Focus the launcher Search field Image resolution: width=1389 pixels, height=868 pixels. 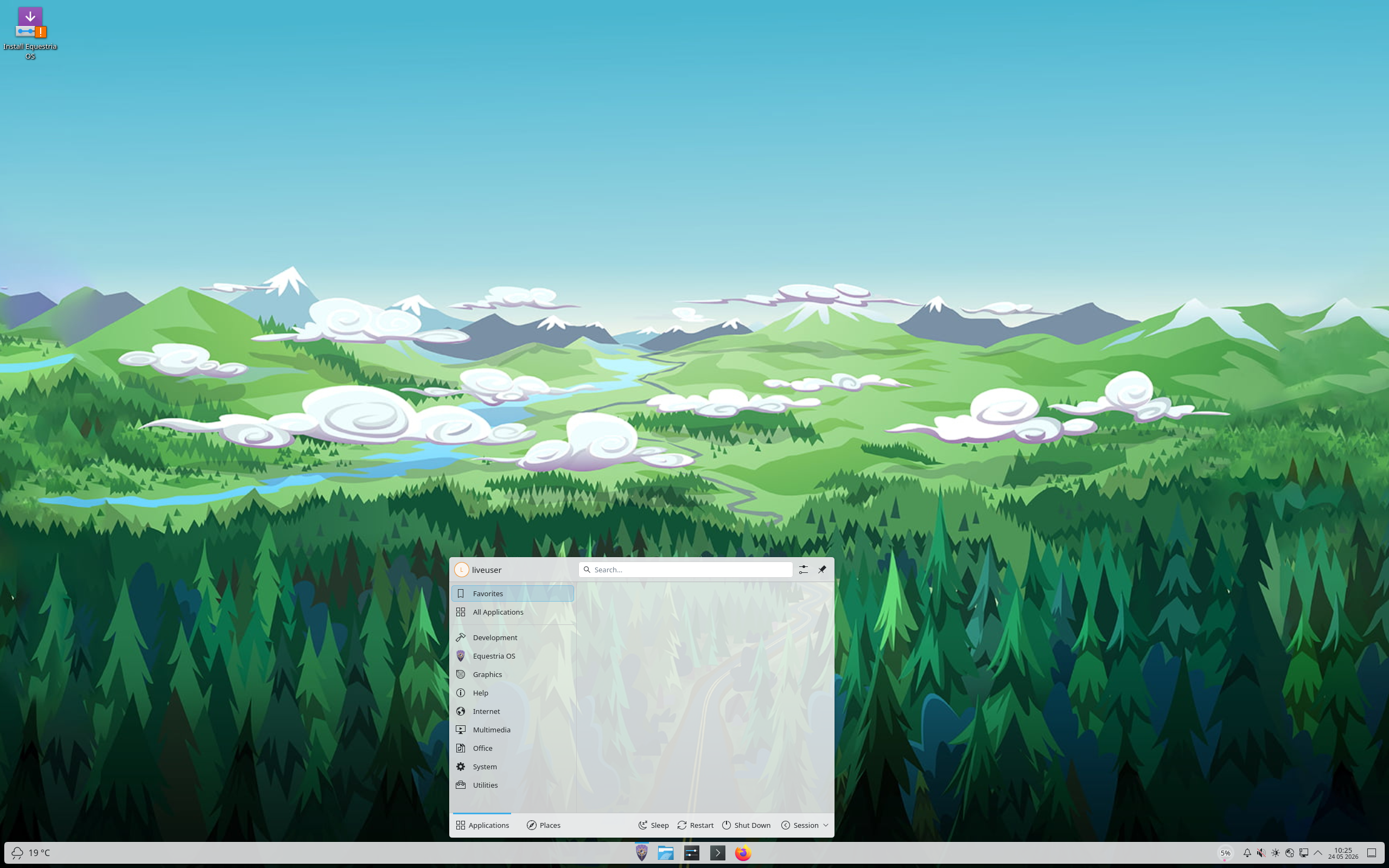[686, 570]
